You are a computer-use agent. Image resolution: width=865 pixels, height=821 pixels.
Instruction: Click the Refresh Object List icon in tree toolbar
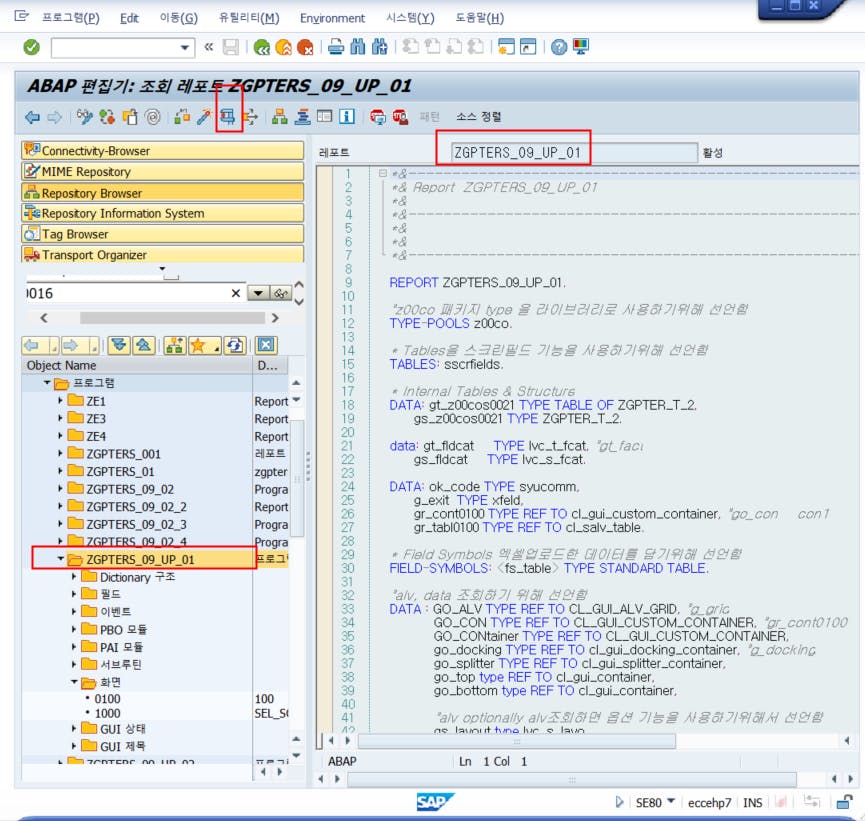point(235,346)
